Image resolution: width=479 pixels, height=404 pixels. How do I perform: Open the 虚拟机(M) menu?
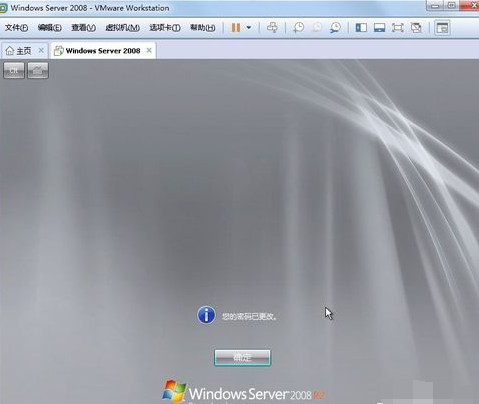point(122,27)
